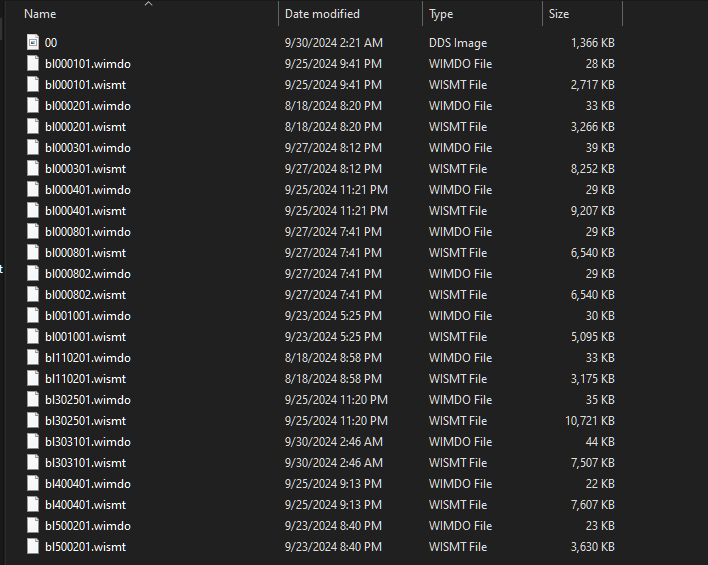Click the file icon of bl500201.wimdo
Image resolution: width=708 pixels, height=565 pixels.
33,526
